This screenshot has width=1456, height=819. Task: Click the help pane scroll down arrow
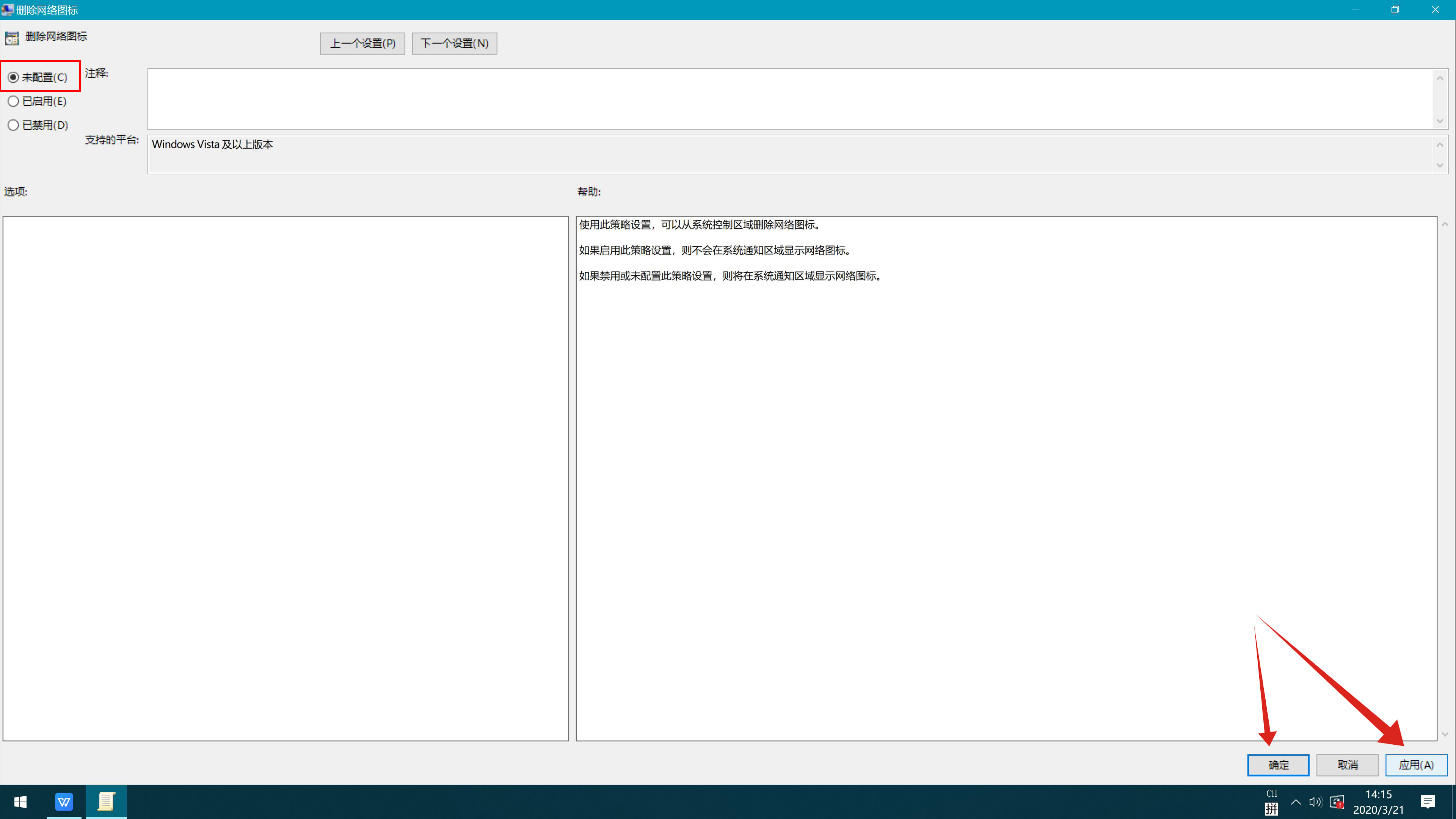(x=1445, y=734)
